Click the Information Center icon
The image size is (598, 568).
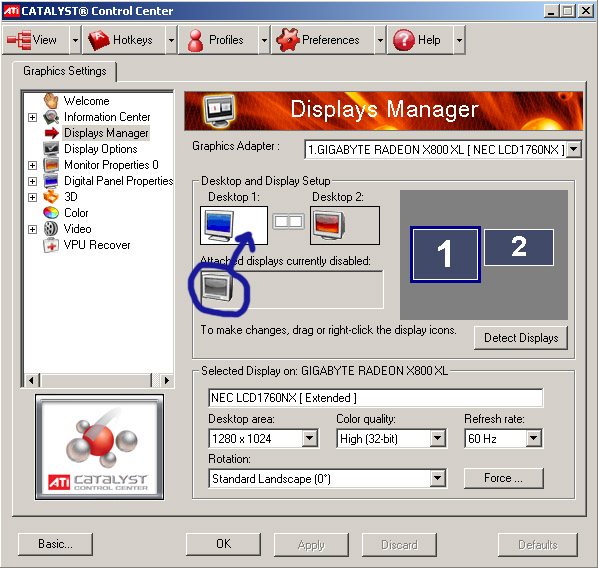click(51, 117)
